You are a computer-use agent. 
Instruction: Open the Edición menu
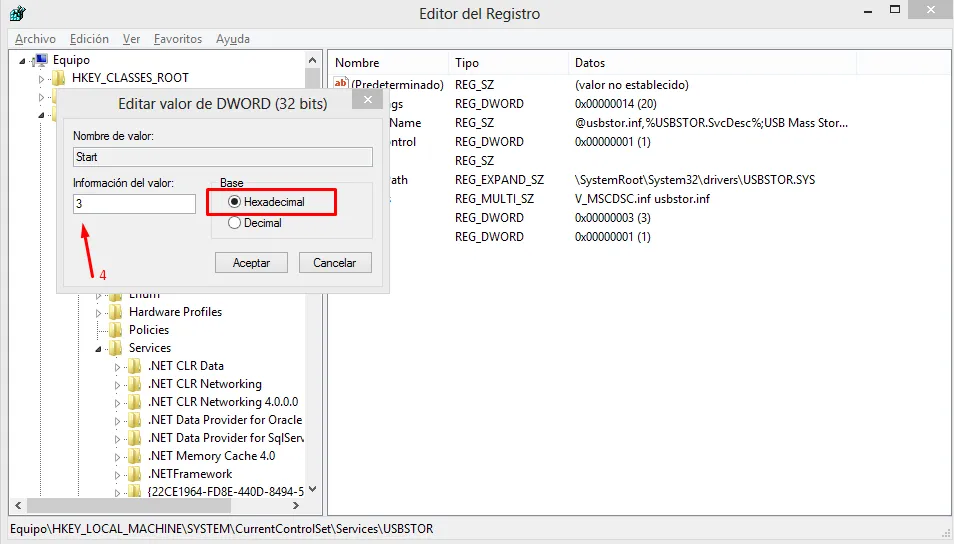coord(89,39)
